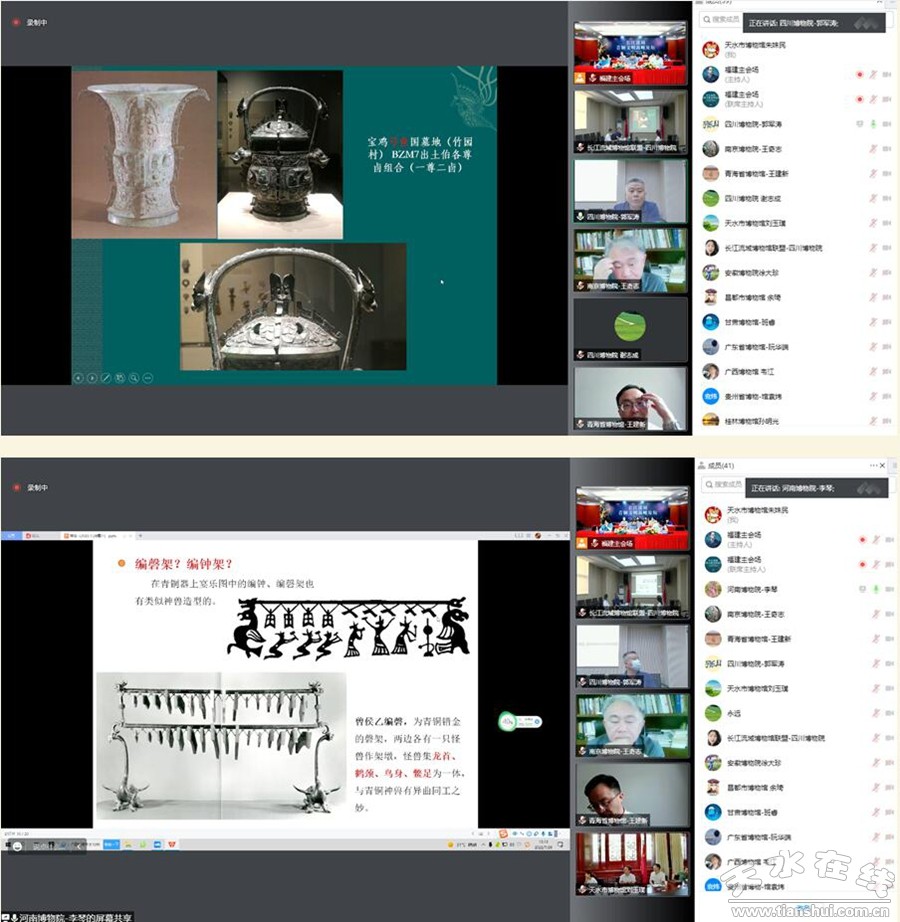Open more options in slideshow control bar
The image size is (900, 922).
[x=147, y=378]
